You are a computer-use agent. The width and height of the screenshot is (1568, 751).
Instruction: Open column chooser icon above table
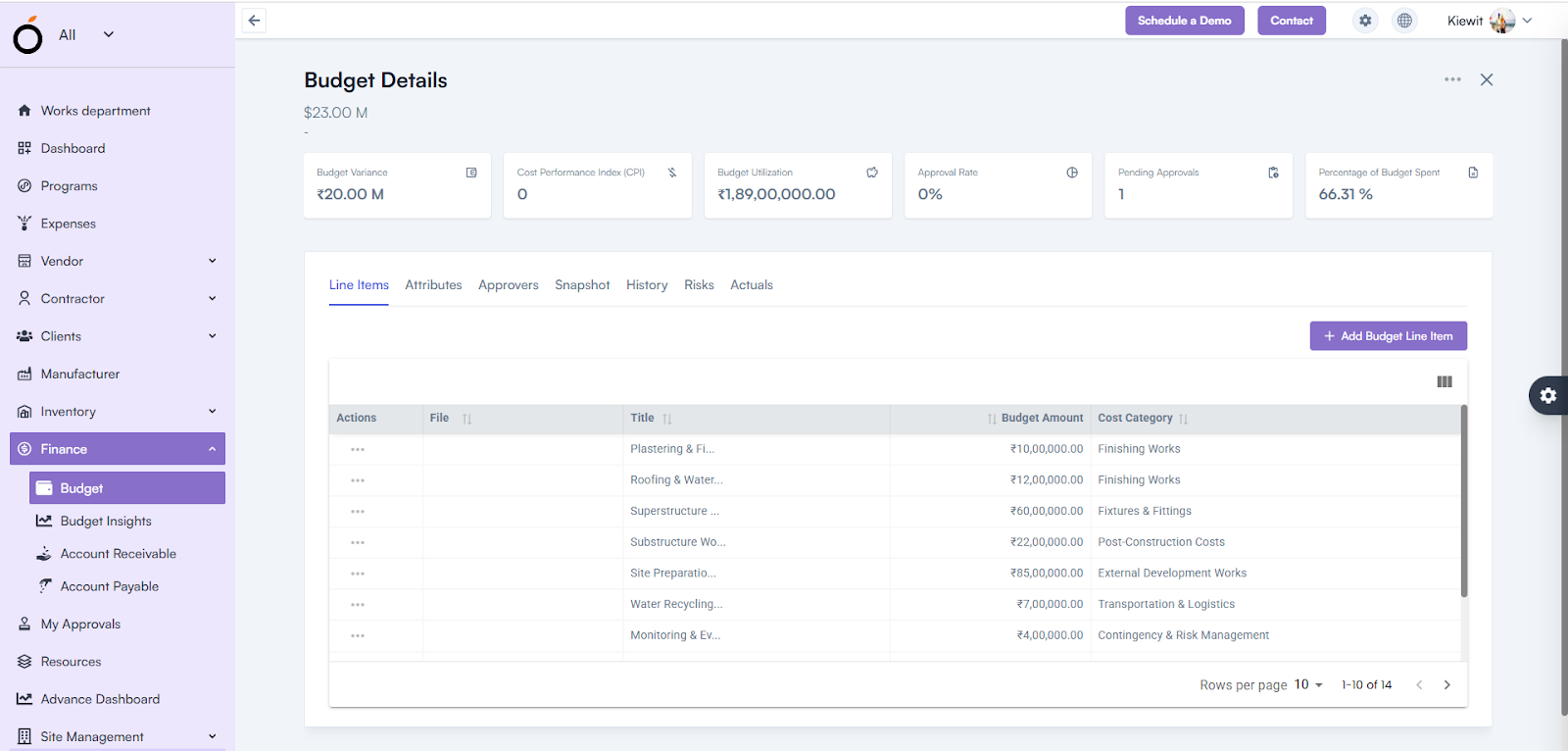click(1445, 382)
